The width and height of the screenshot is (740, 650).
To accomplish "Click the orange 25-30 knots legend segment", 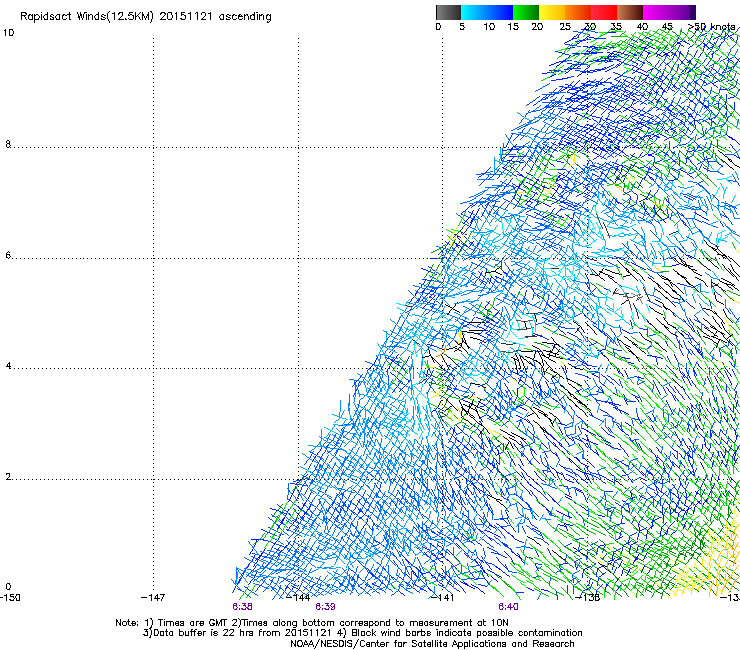I will 578,12.
